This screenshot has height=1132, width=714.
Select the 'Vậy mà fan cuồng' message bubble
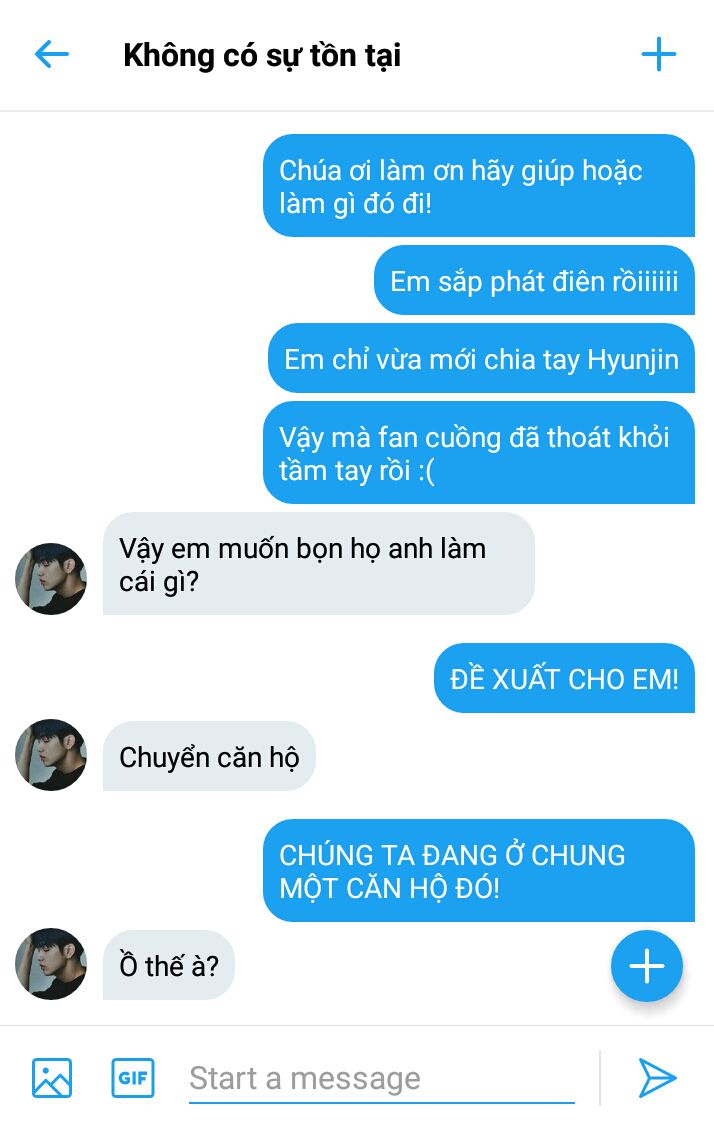479,453
